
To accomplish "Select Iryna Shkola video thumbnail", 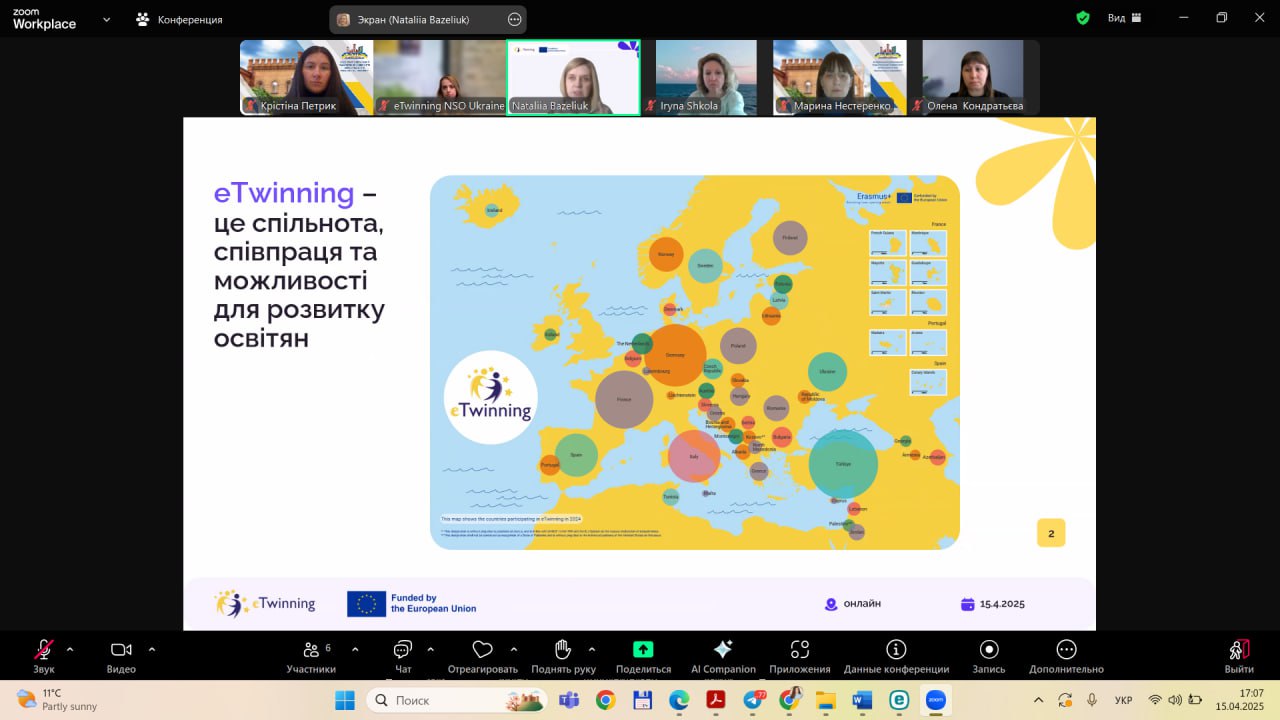I will tap(706, 77).
